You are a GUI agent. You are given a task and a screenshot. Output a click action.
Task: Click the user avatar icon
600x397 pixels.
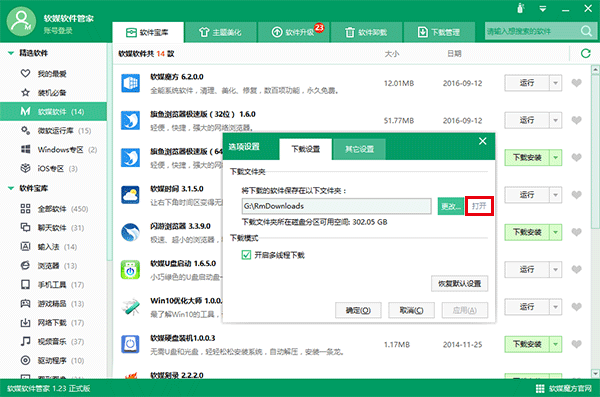[x=21, y=21]
